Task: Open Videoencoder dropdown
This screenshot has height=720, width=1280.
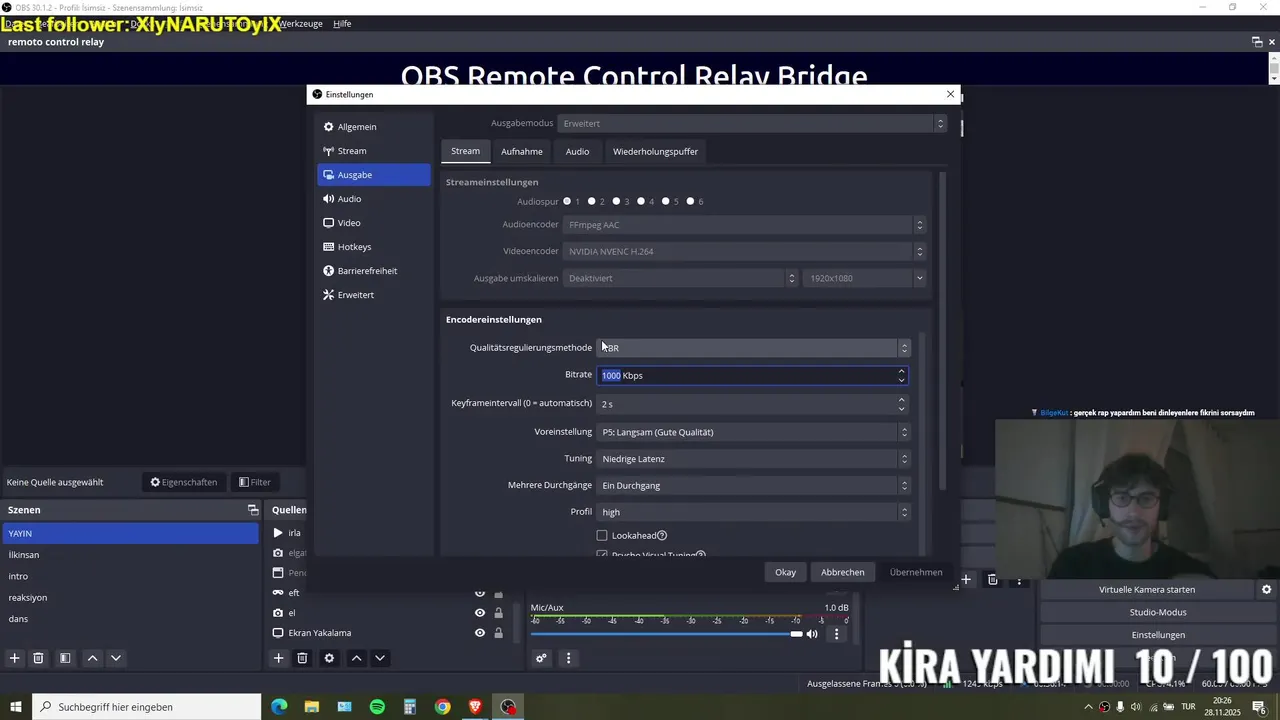Action: [x=745, y=251]
